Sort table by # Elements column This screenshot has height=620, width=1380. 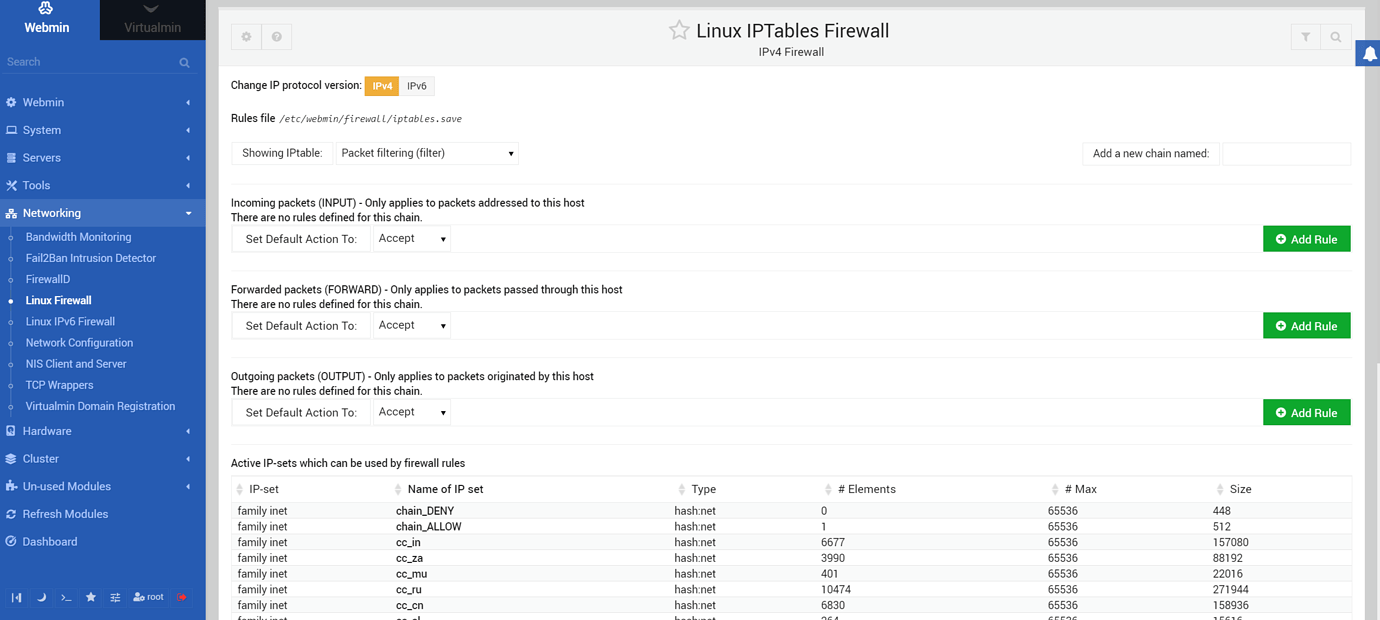(x=866, y=489)
